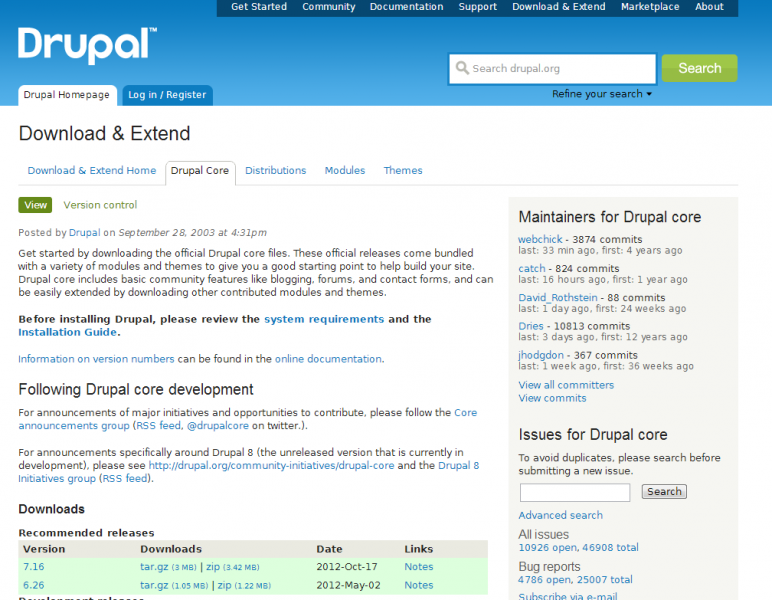Open release Notes for version 7.16

point(418,567)
